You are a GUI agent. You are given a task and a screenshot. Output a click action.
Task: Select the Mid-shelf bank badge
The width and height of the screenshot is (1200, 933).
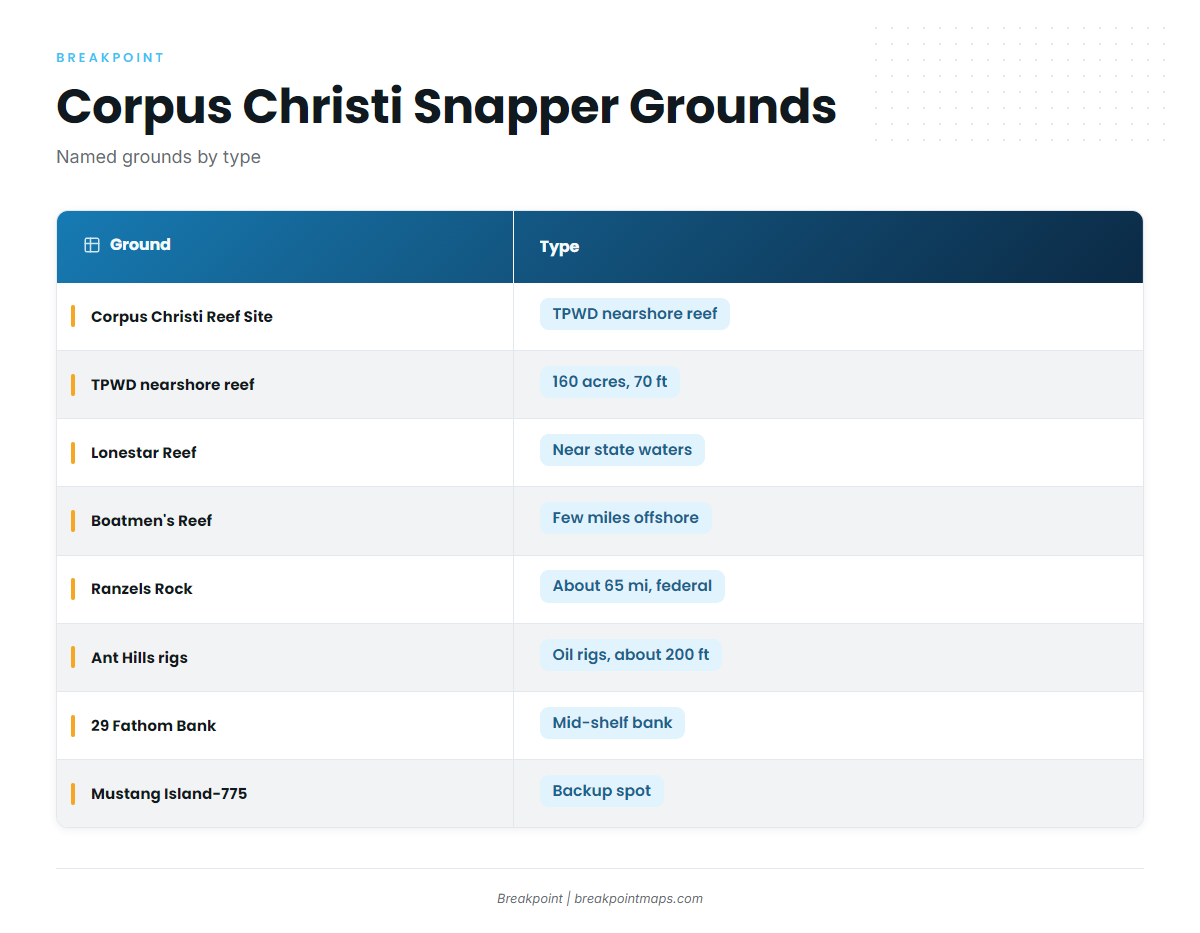[612, 723]
